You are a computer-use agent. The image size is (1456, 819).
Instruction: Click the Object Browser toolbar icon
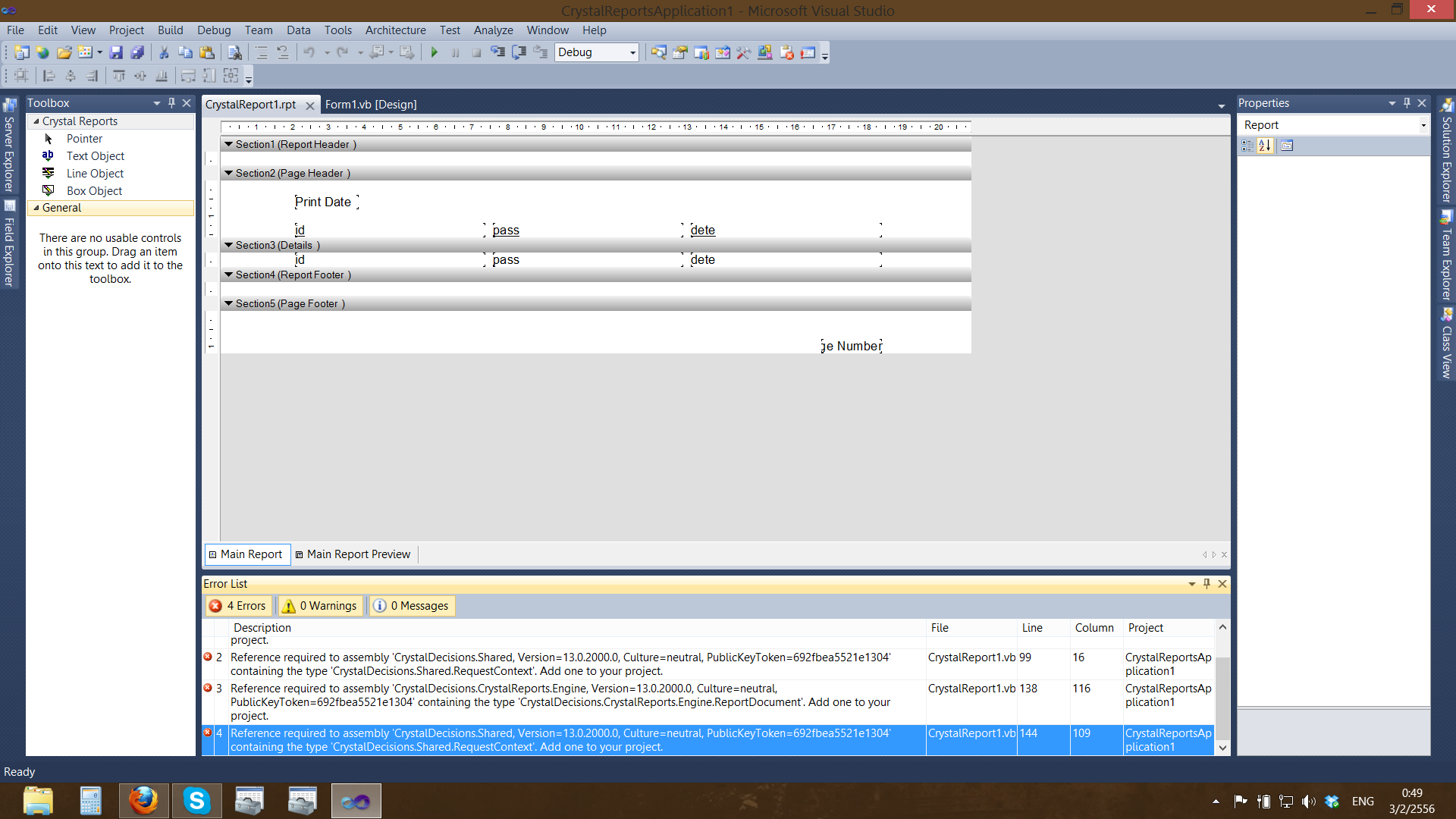(723, 52)
